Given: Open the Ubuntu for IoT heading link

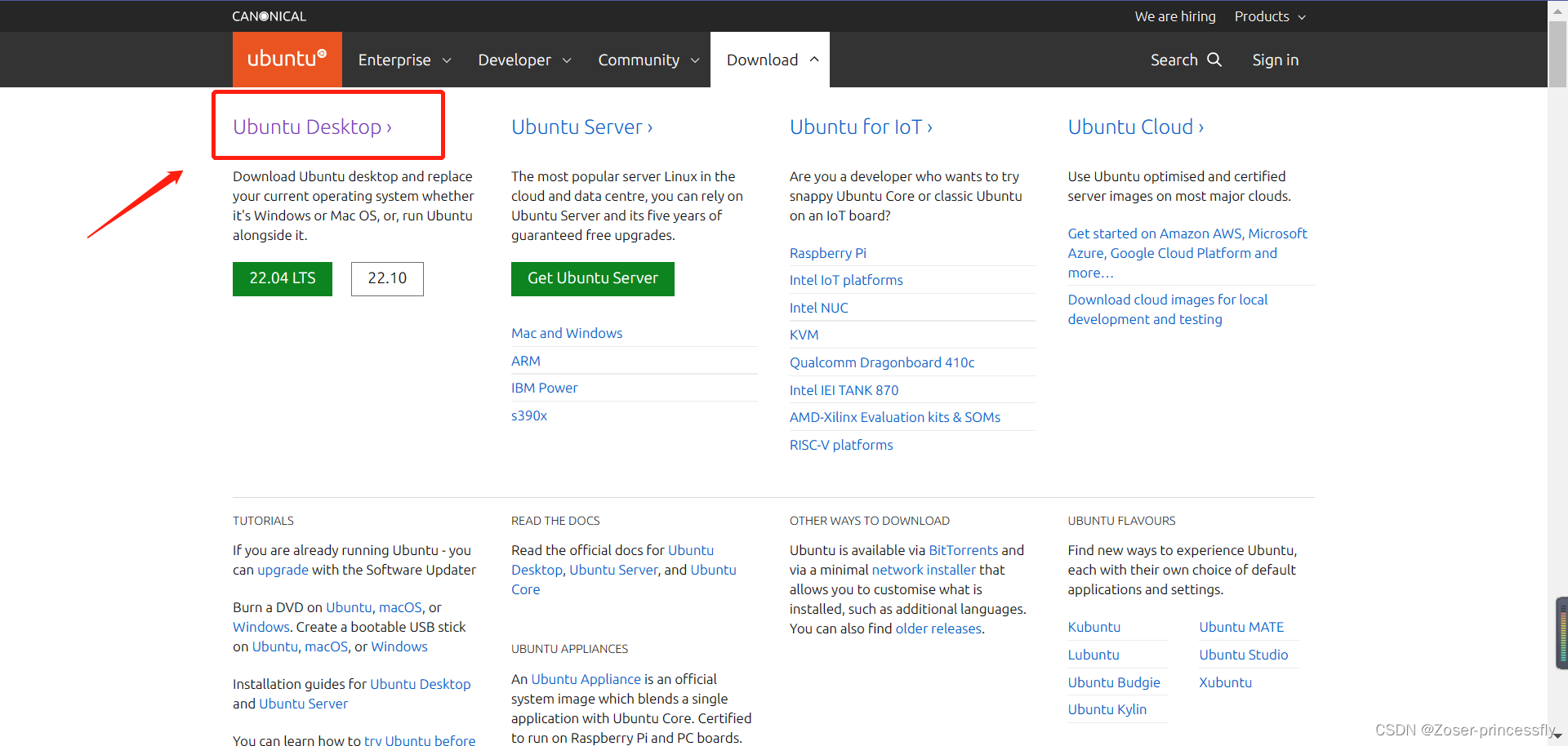Looking at the screenshot, I should 861,127.
